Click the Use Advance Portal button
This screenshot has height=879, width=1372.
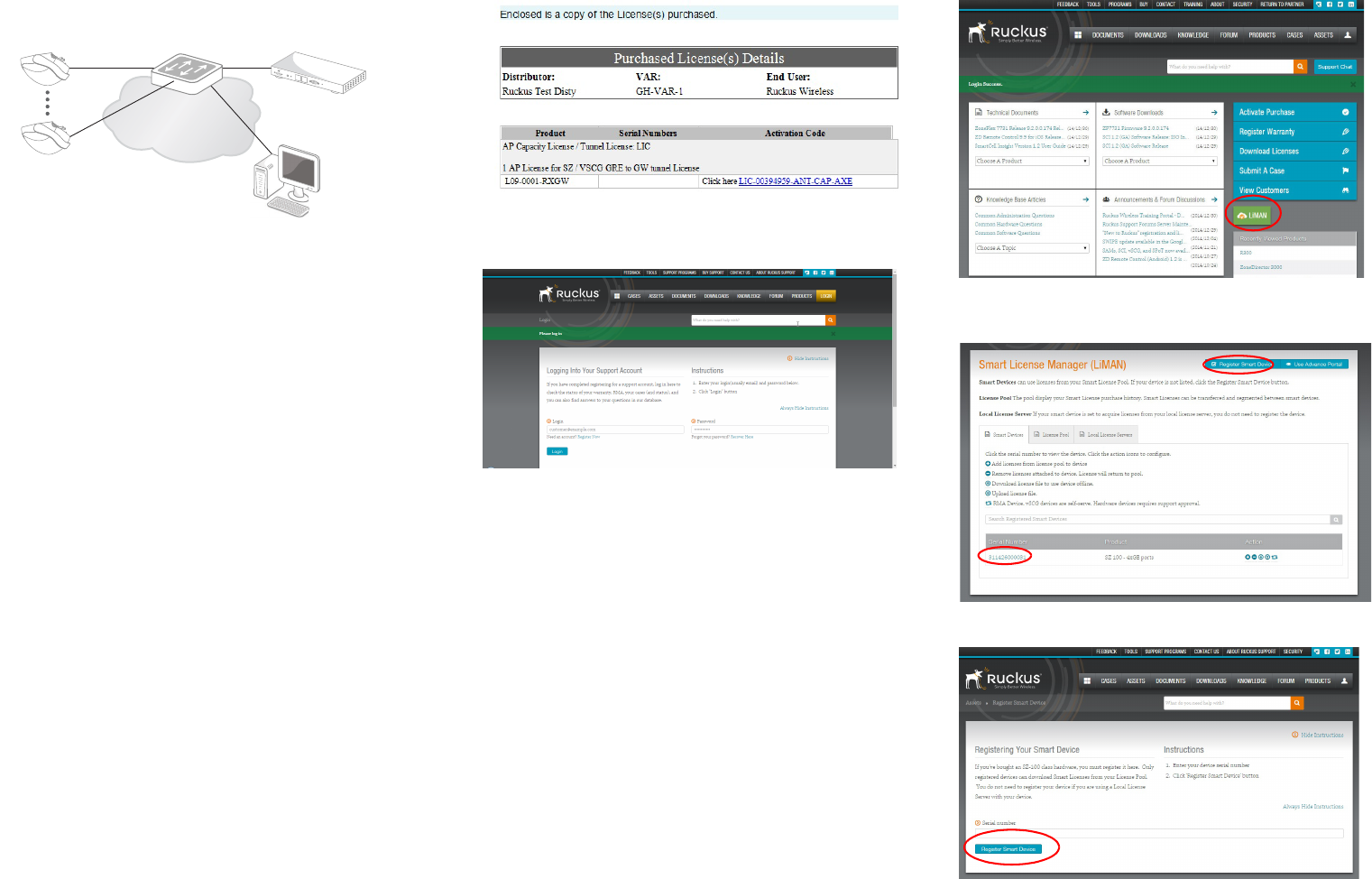tap(1313, 365)
